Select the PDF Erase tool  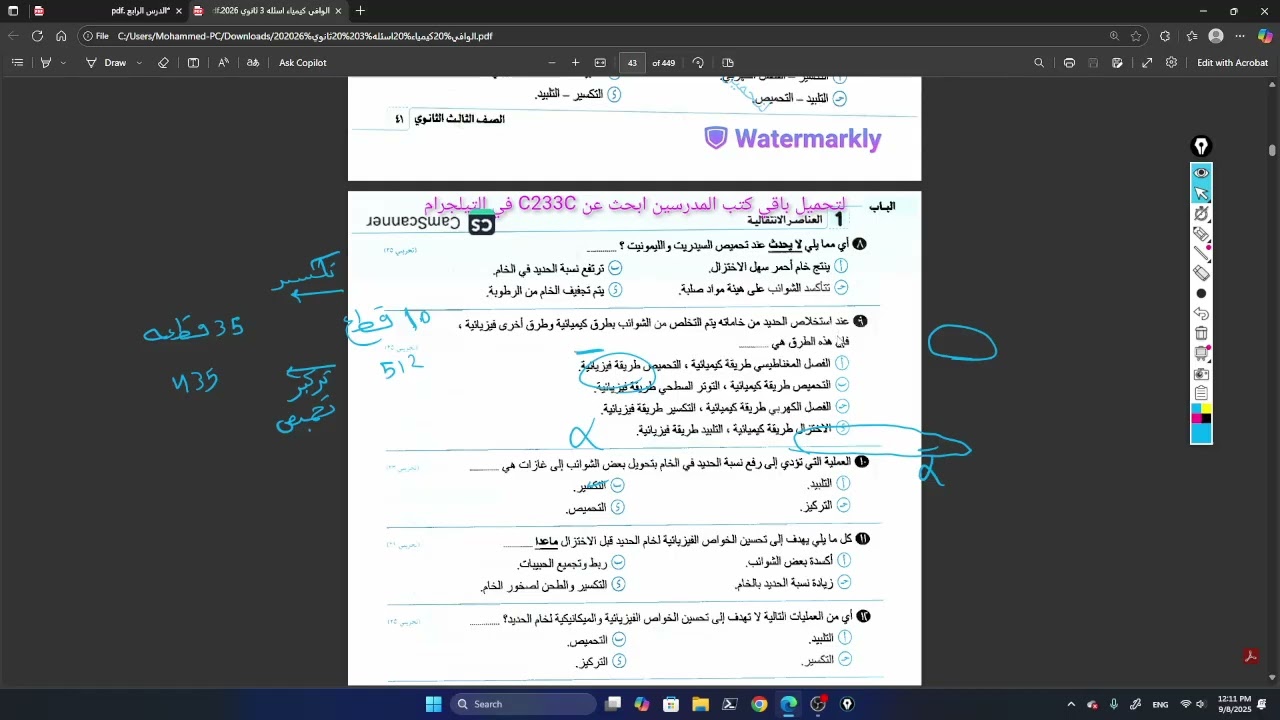(163, 62)
